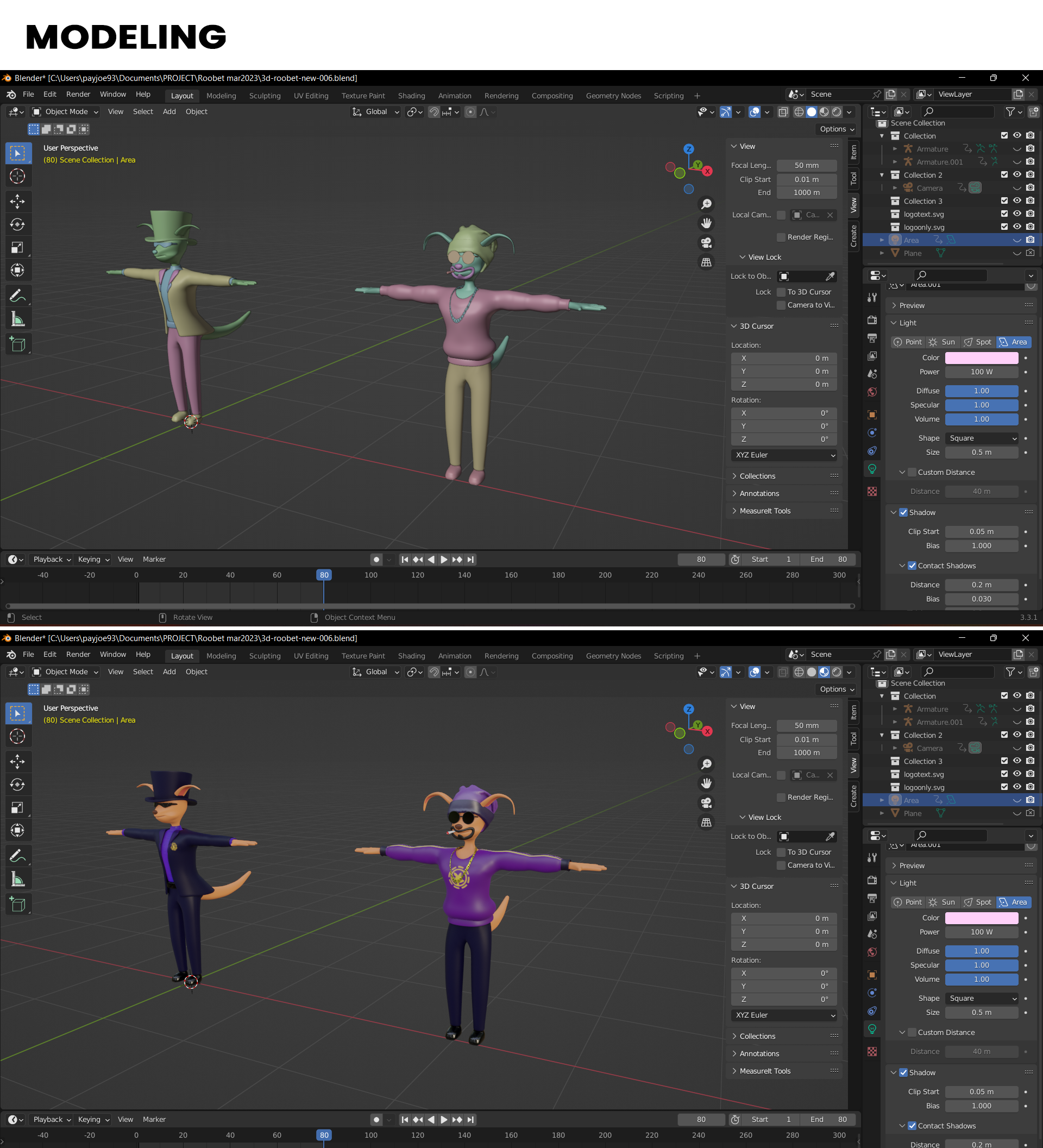The width and height of the screenshot is (1043, 1148).
Task: Open Object Mode dropdown in top window
Action: coord(66,112)
